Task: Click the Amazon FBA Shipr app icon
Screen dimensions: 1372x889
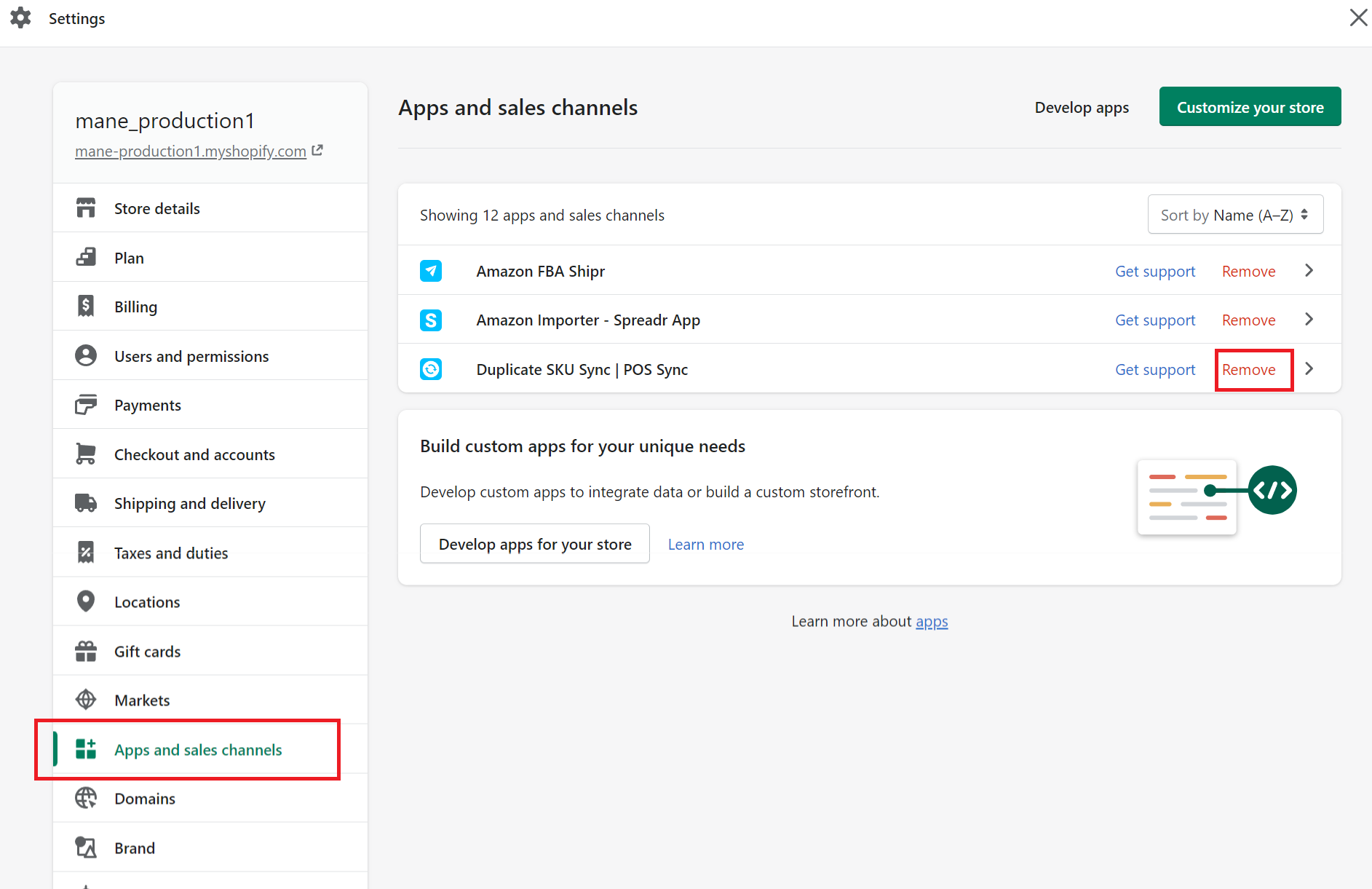Action: 431,271
